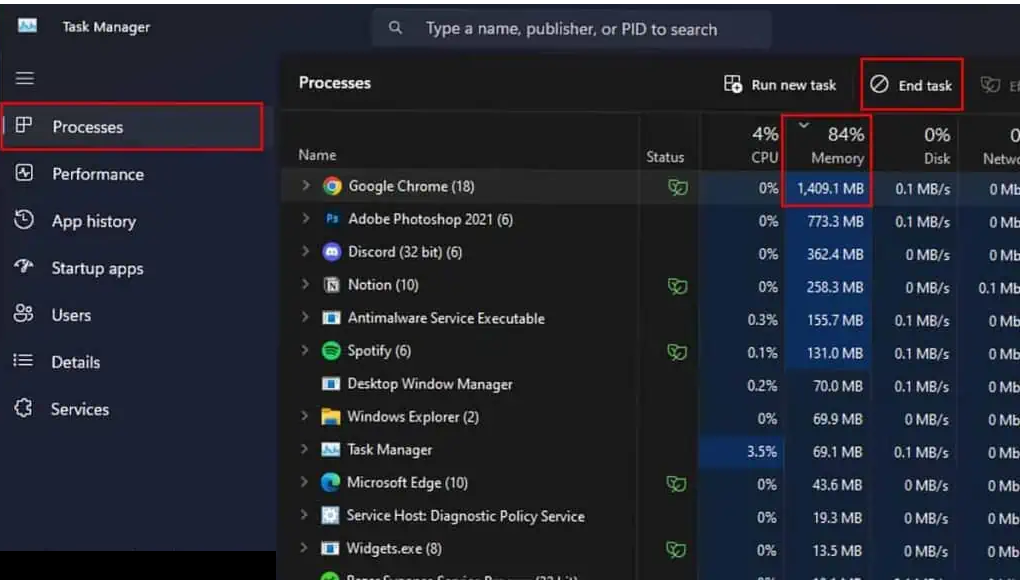This screenshot has height=580, width=1020.
Task: Expand Service Host: Diagnostic Policy Service
Action: point(304,515)
